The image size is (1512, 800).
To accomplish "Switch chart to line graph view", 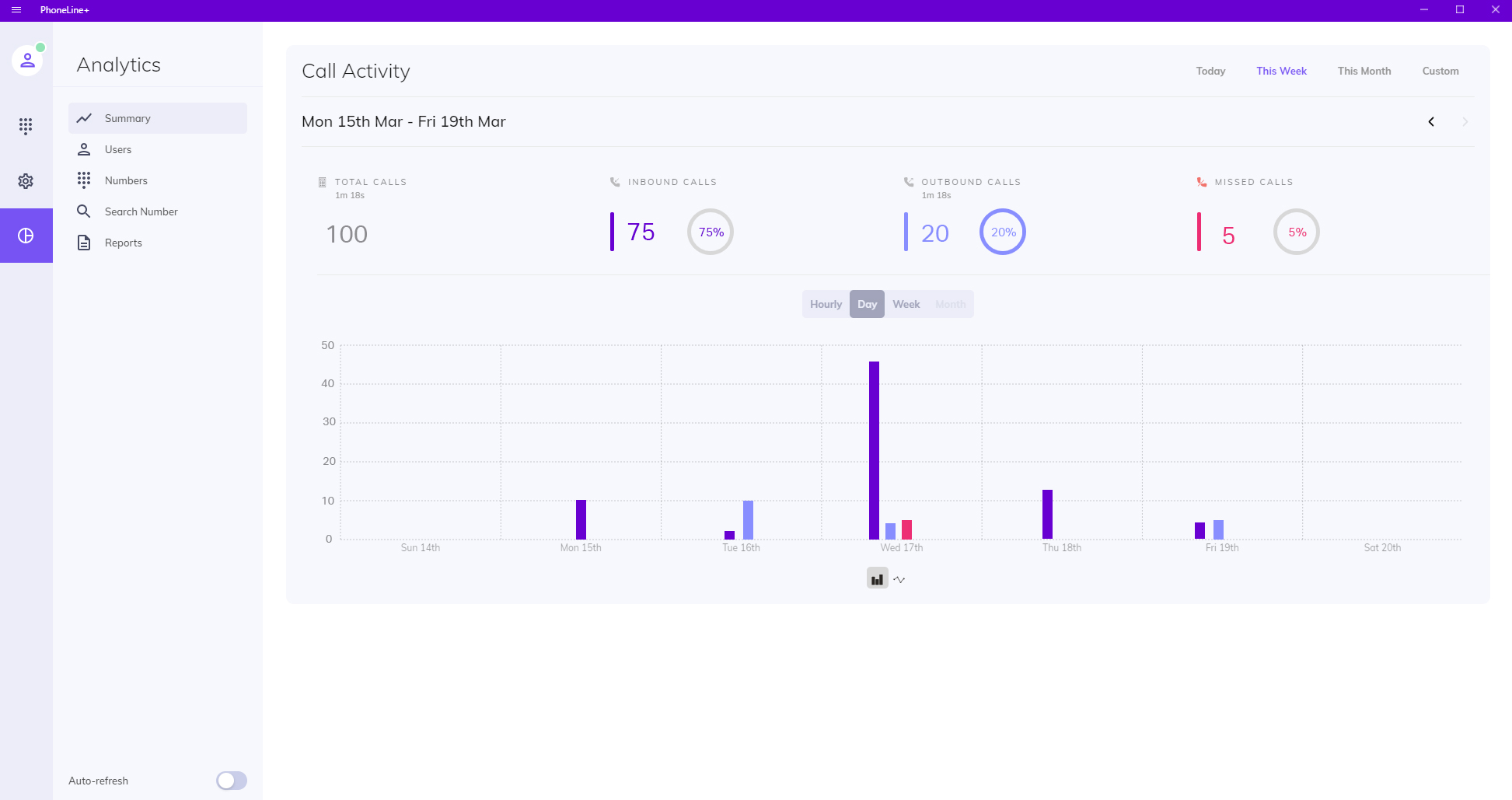I will click(x=899, y=579).
